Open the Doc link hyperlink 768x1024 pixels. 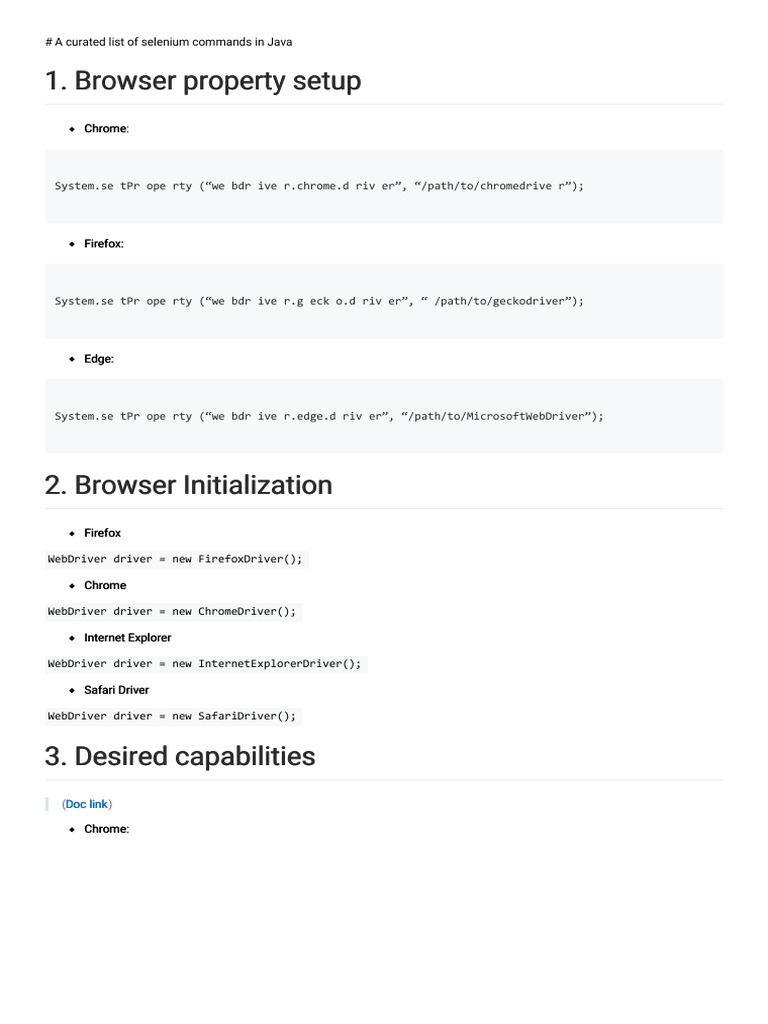(86, 804)
